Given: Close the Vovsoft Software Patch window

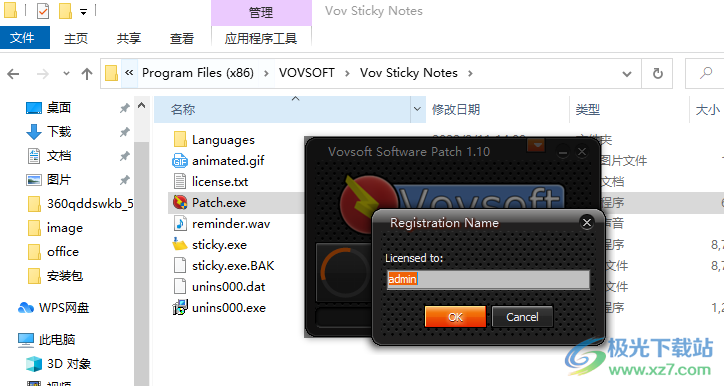Looking at the screenshot, I should [x=582, y=151].
